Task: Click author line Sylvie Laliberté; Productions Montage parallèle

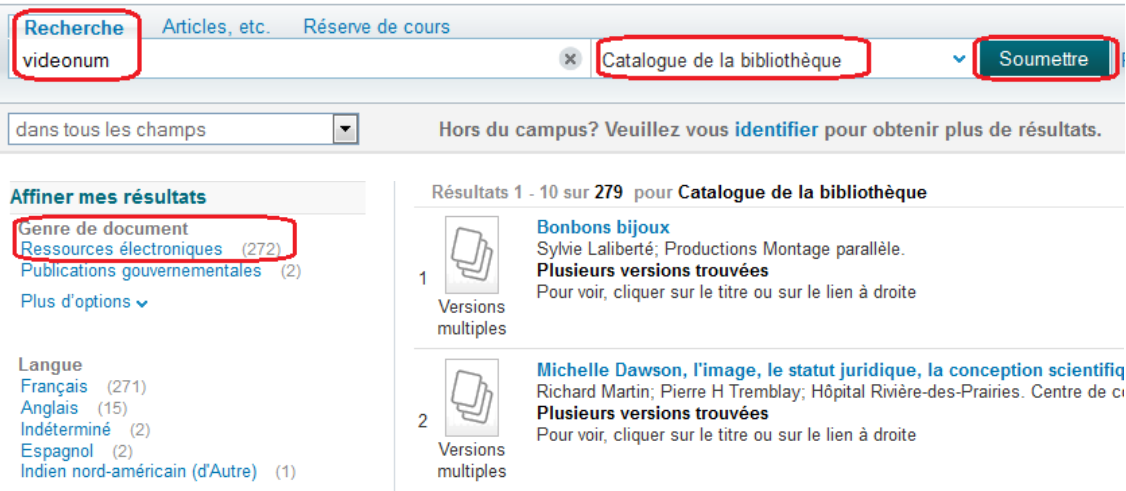Action: [721, 249]
